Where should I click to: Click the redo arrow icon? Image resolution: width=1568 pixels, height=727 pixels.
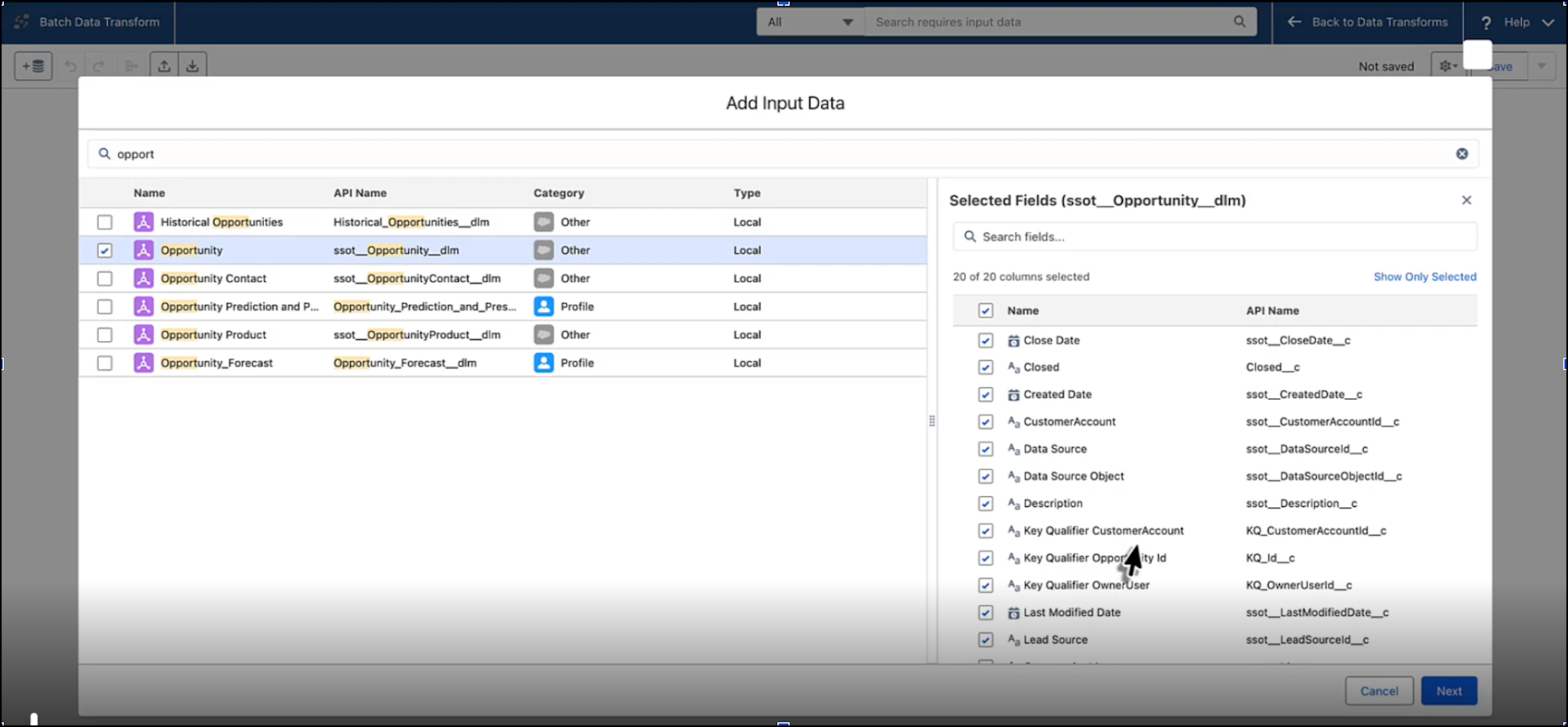coord(99,66)
